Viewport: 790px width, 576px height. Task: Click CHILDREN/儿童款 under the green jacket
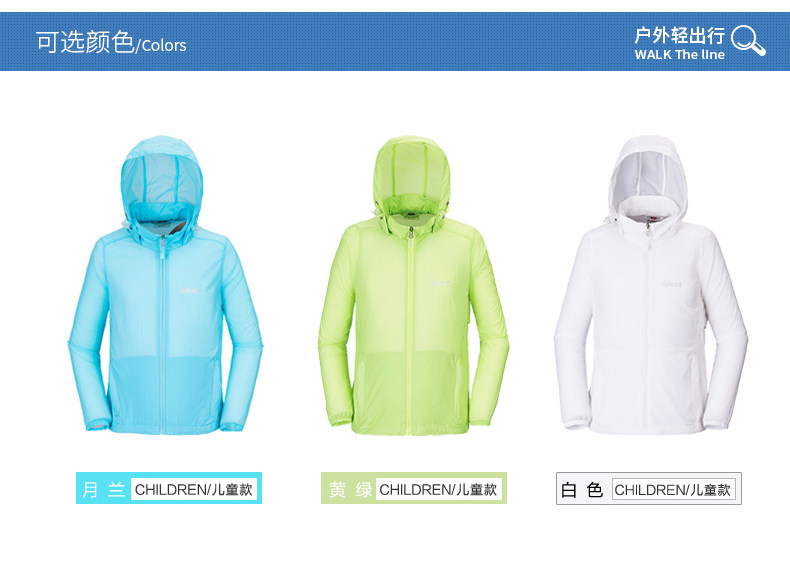[438, 489]
